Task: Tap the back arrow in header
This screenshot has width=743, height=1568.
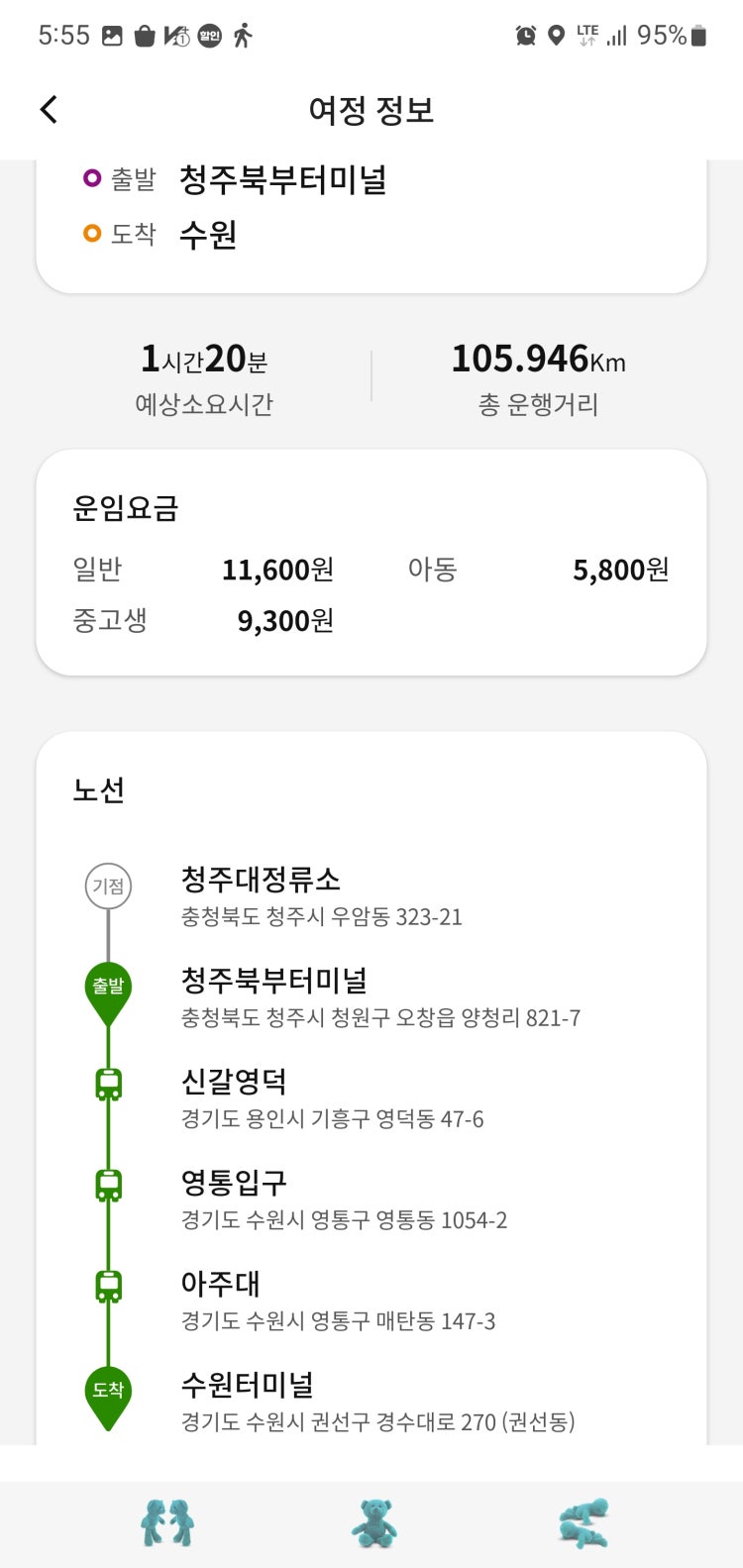Action: pos(49,109)
